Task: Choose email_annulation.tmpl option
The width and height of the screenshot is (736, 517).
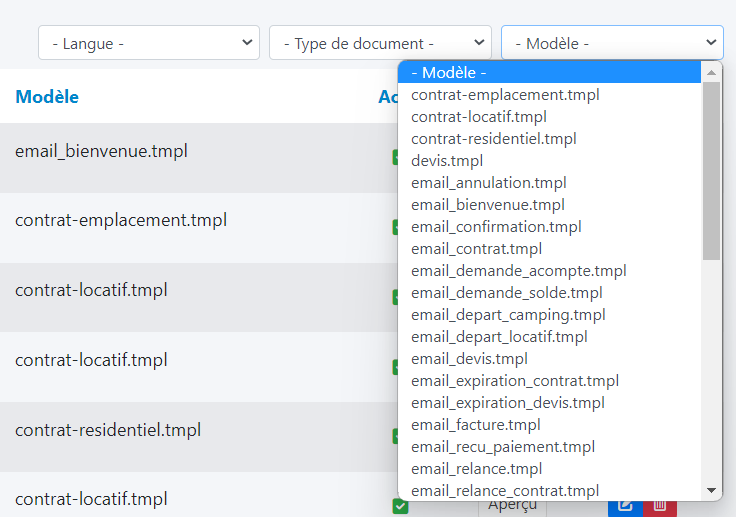Action: coord(489,183)
